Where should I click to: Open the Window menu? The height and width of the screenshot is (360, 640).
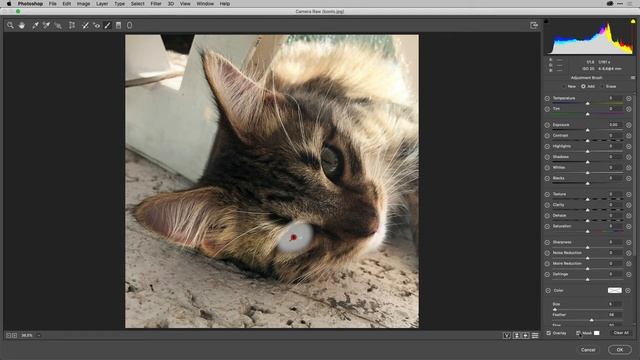(x=205, y=4)
